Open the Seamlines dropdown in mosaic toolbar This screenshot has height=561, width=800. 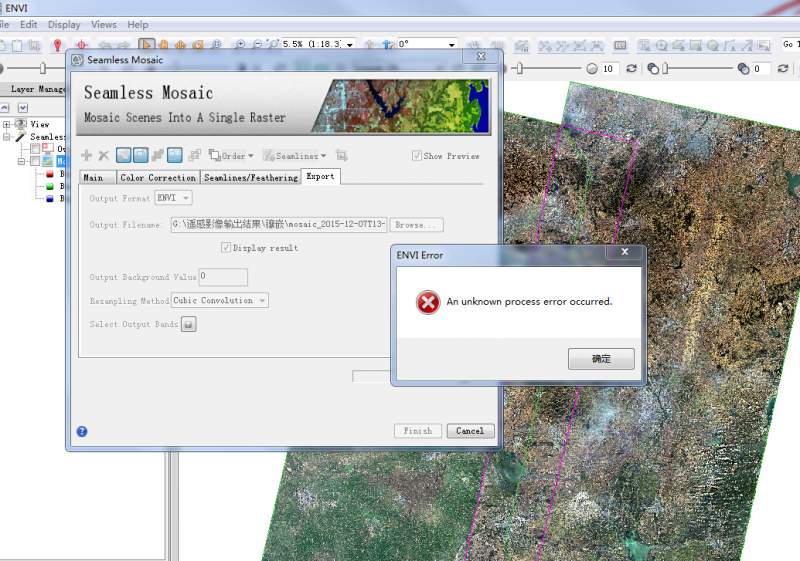[x=294, y=156]
